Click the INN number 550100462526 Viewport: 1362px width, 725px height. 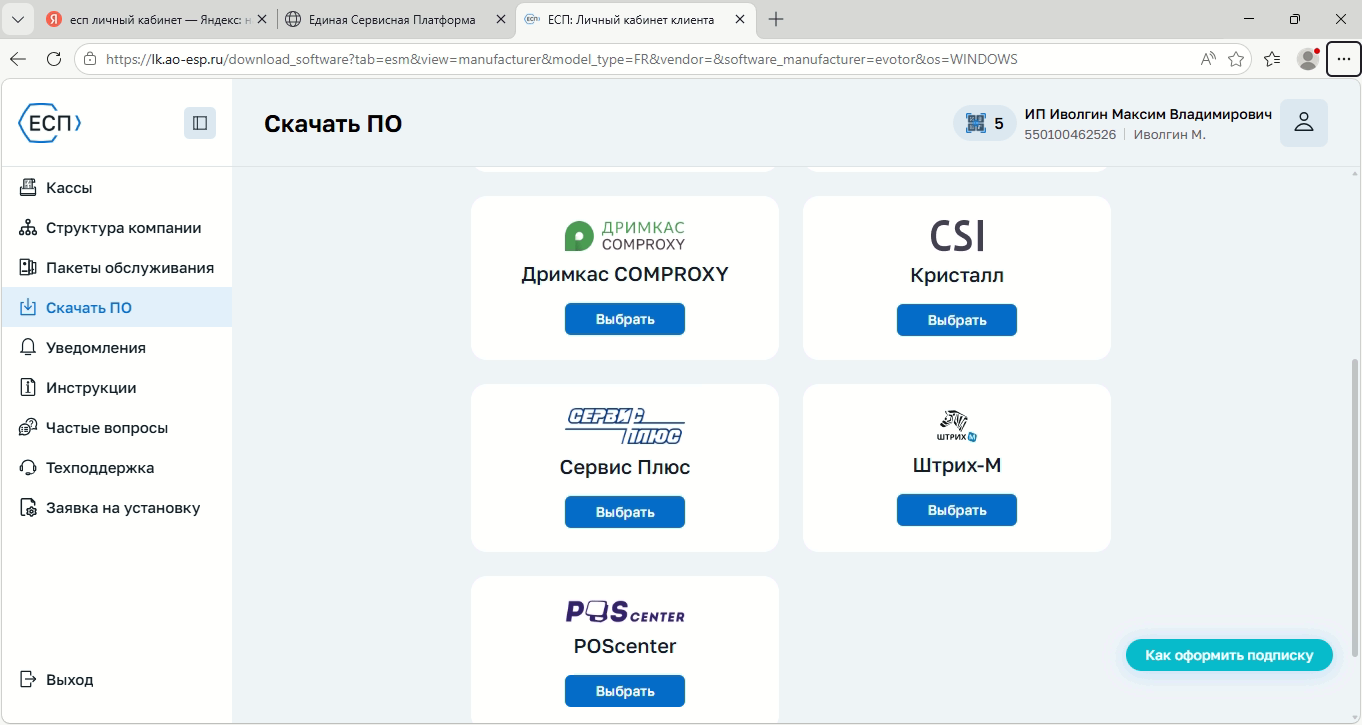(x=1070, y=135)
